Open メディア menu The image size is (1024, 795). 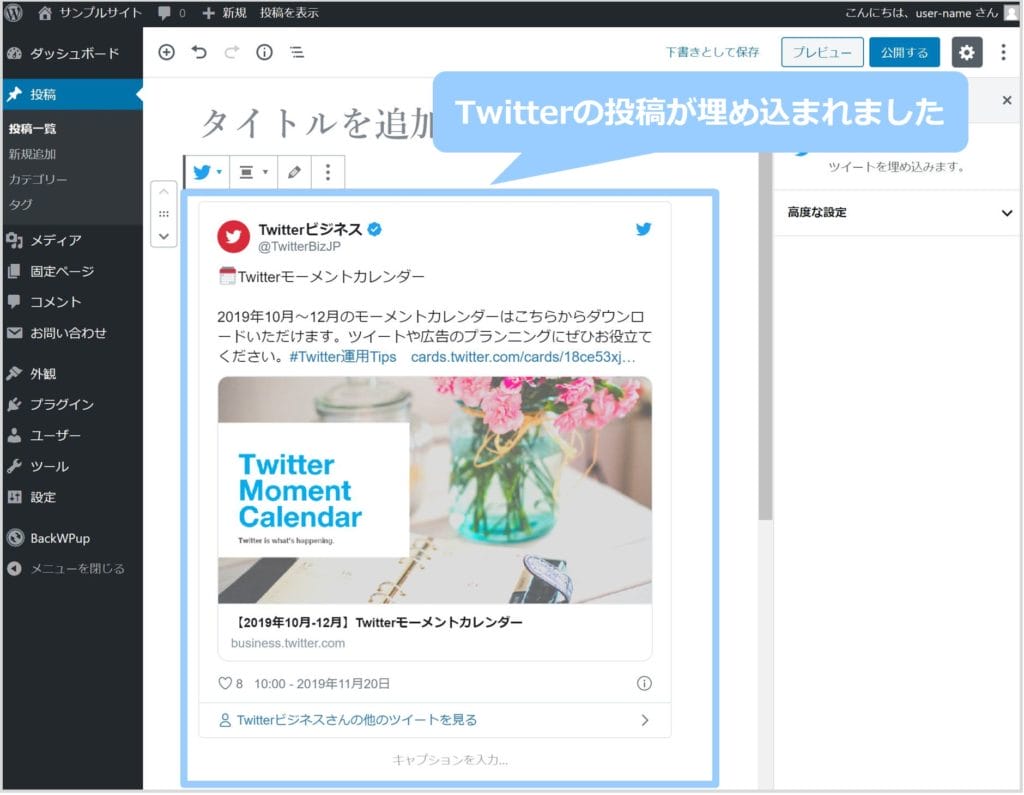click(x=72, y=240)
